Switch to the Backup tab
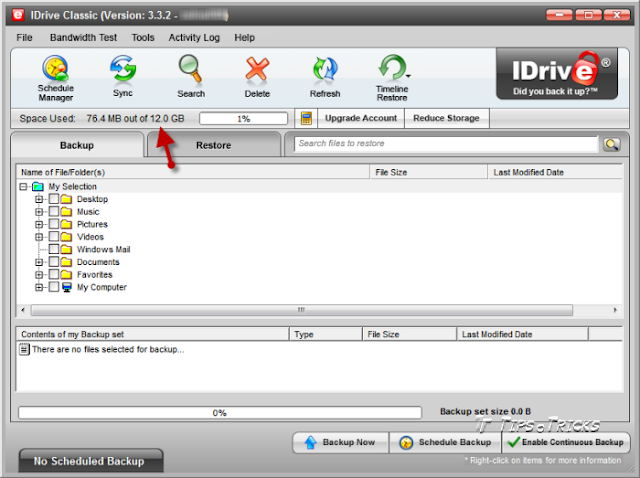 pos(77,145)
